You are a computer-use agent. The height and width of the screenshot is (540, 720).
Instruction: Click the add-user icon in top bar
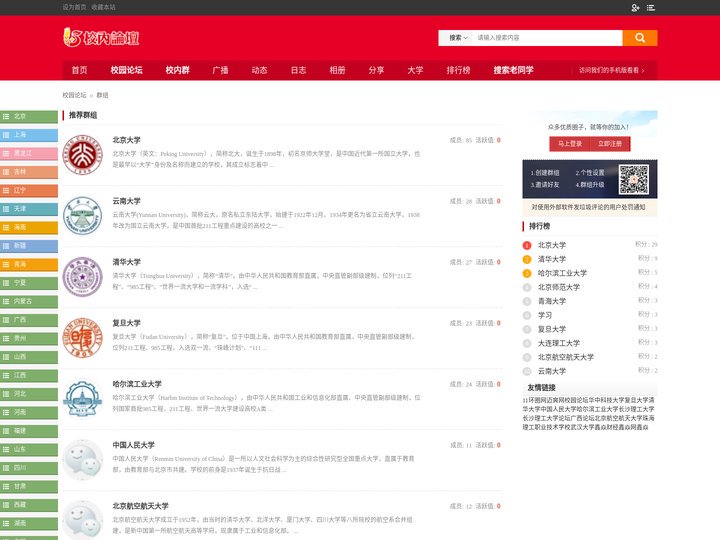[x=635, y=8]
